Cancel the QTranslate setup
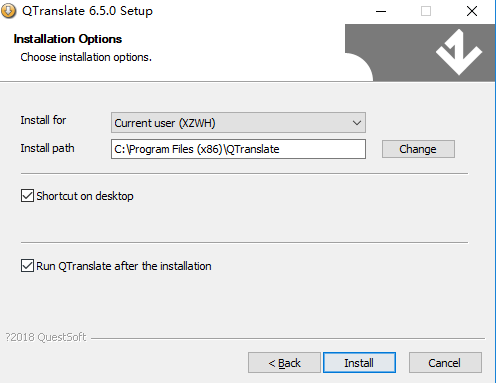Viewport: 496px width, 383px height. tap(445, 363)
